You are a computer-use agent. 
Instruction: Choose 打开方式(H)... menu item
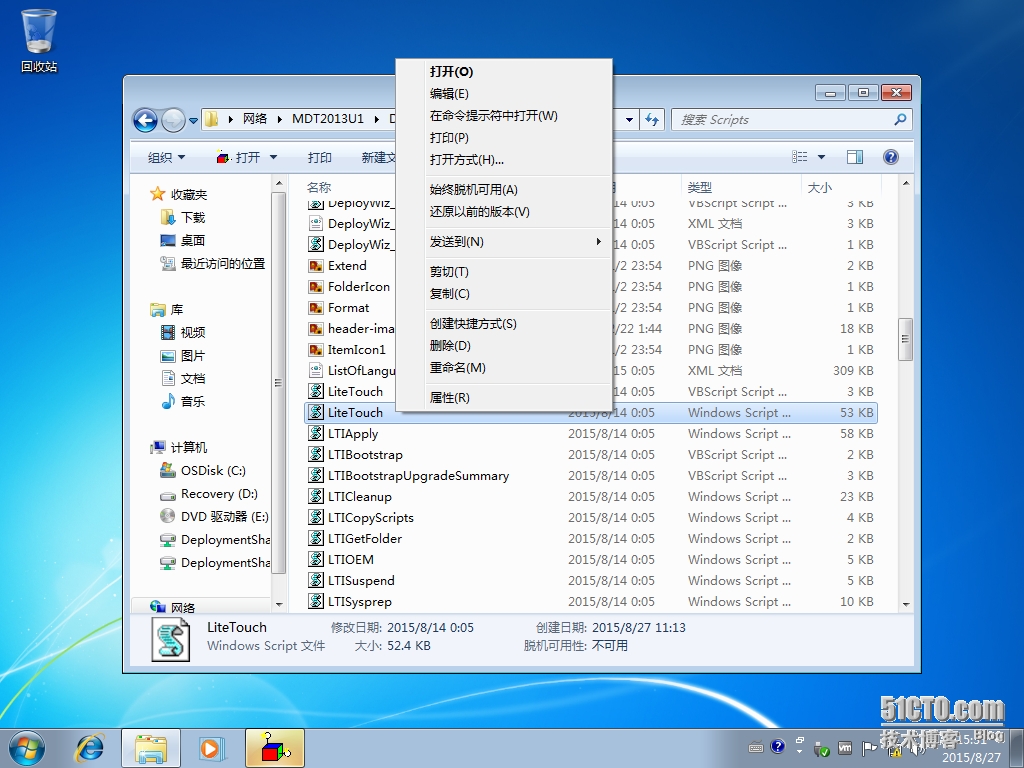click(x=504, y=160)
